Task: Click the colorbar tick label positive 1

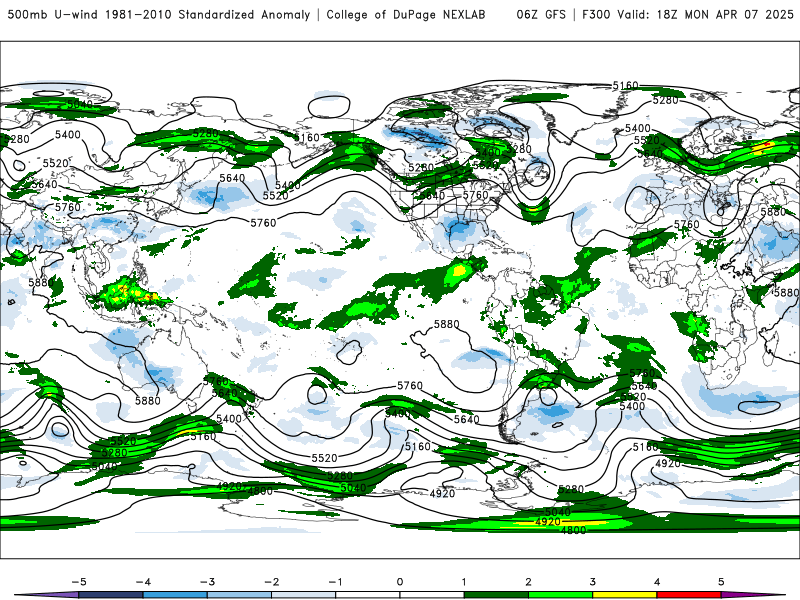Action: (x=464, y=582)
